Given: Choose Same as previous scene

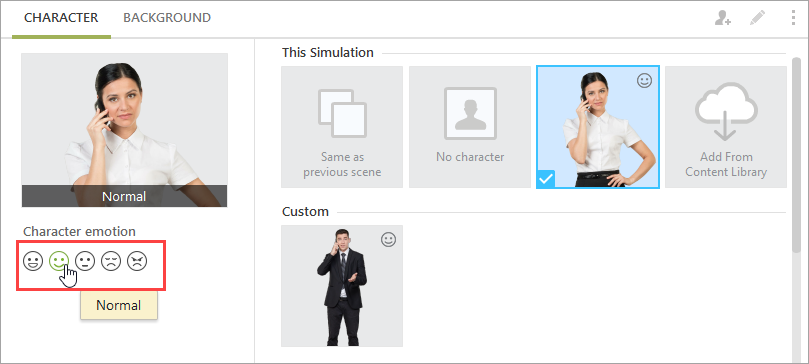Looking at the screenshot, I should (342, 127).
